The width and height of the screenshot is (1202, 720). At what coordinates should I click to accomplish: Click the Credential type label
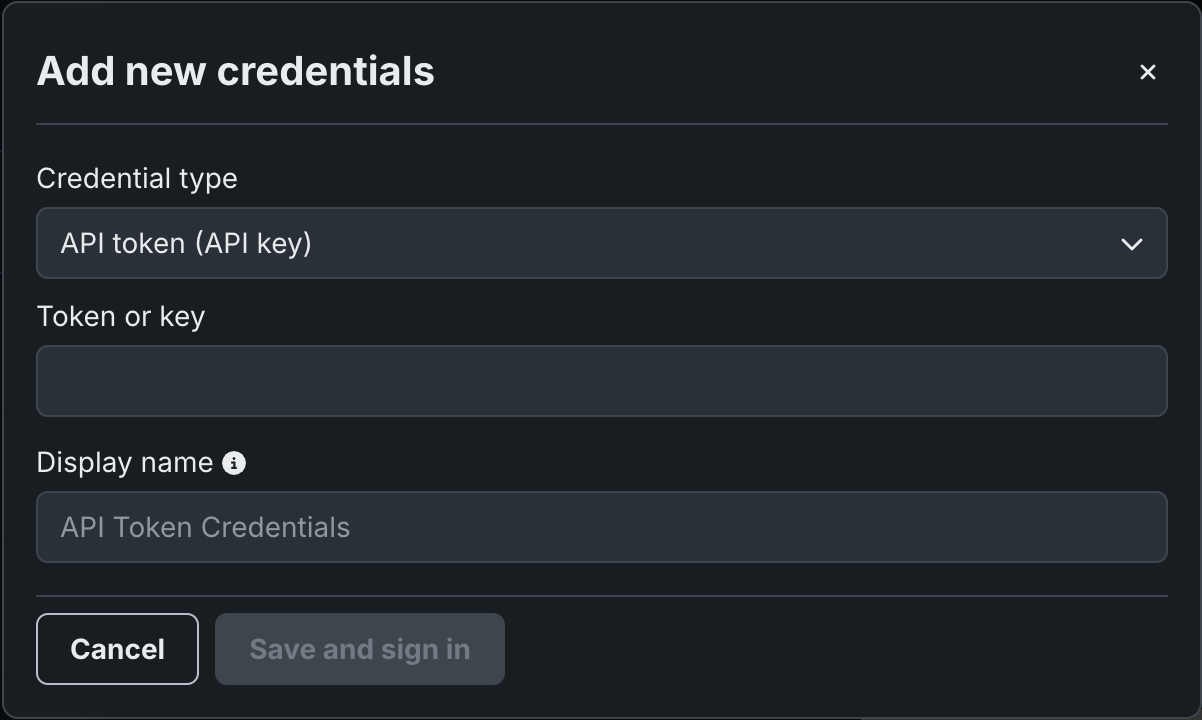pos(137,179)
